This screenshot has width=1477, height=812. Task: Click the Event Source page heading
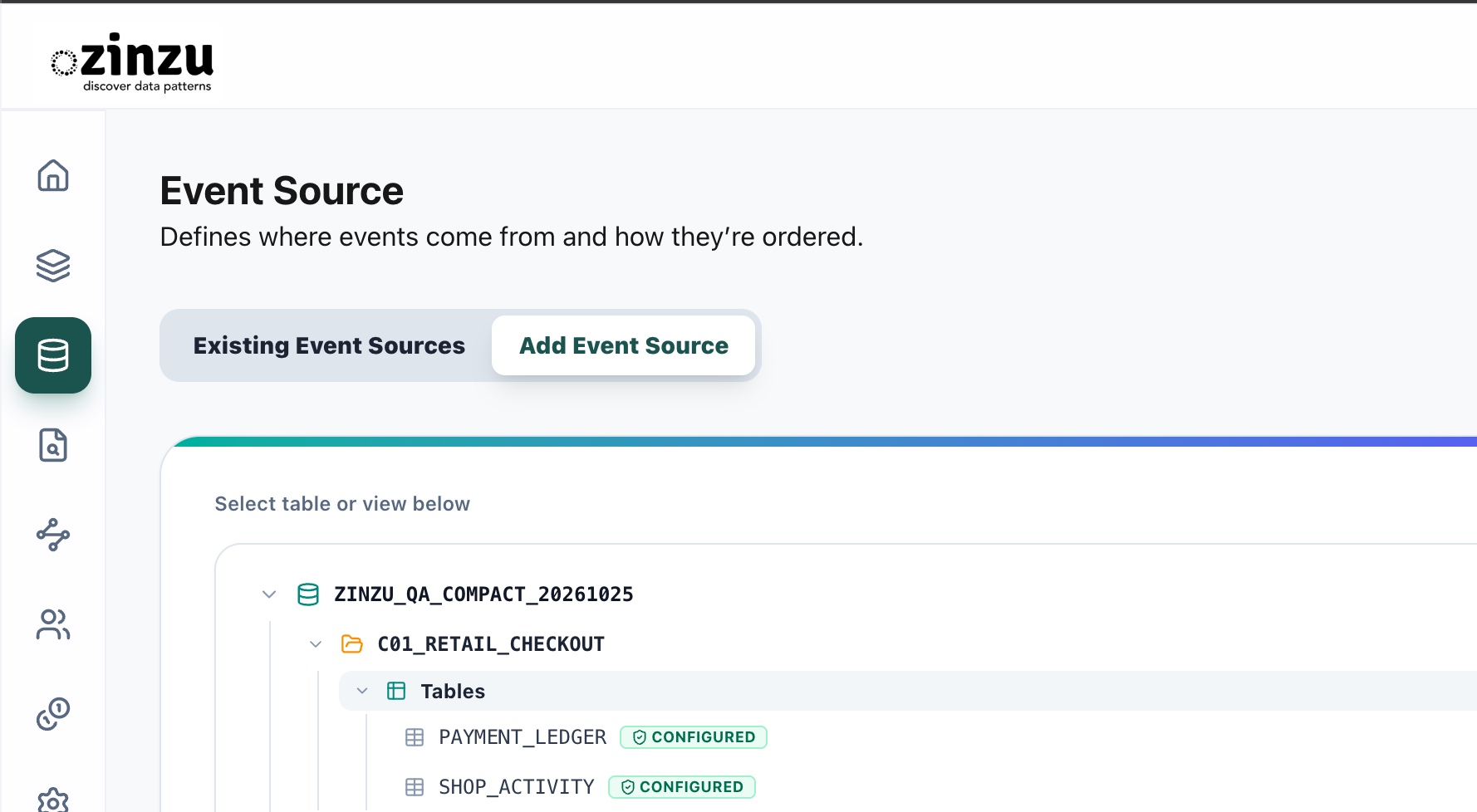coord(282,191)
